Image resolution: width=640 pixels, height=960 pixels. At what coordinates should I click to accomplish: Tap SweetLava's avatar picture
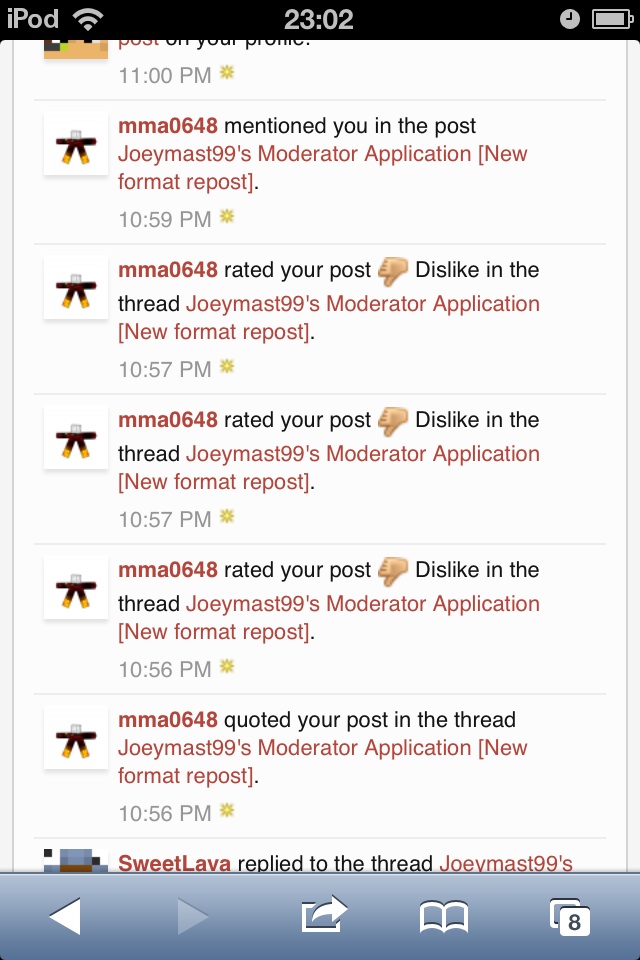pos(76,860)
